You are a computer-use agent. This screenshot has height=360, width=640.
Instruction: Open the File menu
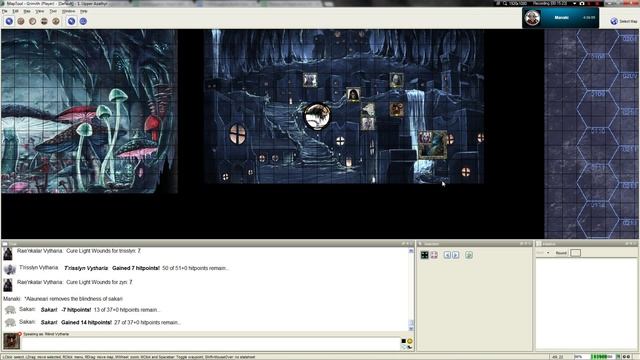tap(4, 11)
